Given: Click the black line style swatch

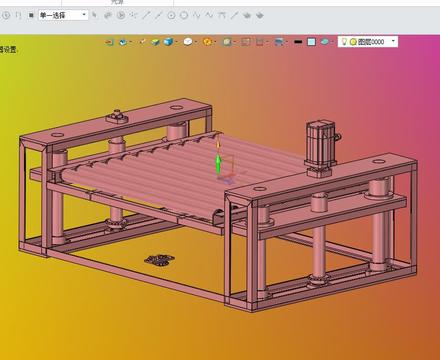Looking at the screenshot, I should [298, 42].
